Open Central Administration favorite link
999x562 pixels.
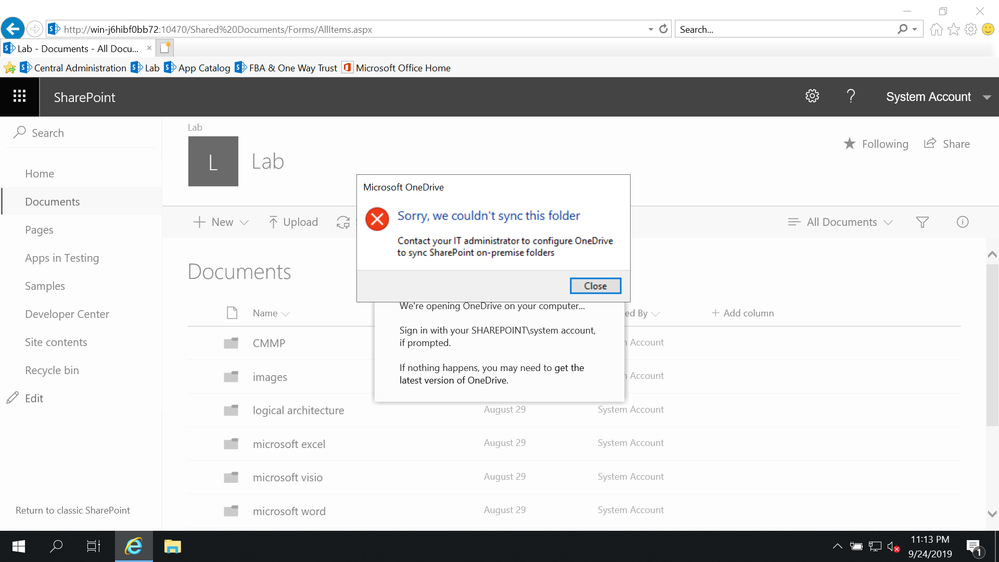73,68
